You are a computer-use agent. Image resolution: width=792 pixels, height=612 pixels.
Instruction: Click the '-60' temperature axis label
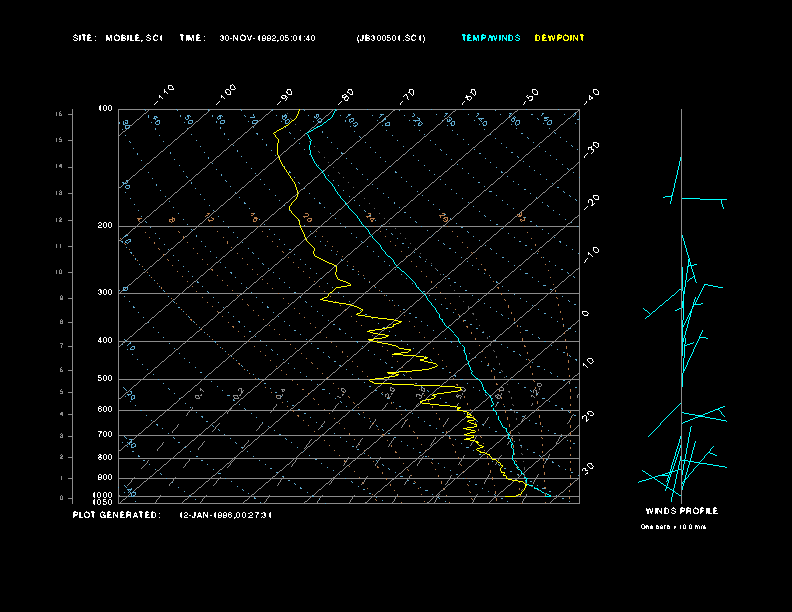coord(469,96)
